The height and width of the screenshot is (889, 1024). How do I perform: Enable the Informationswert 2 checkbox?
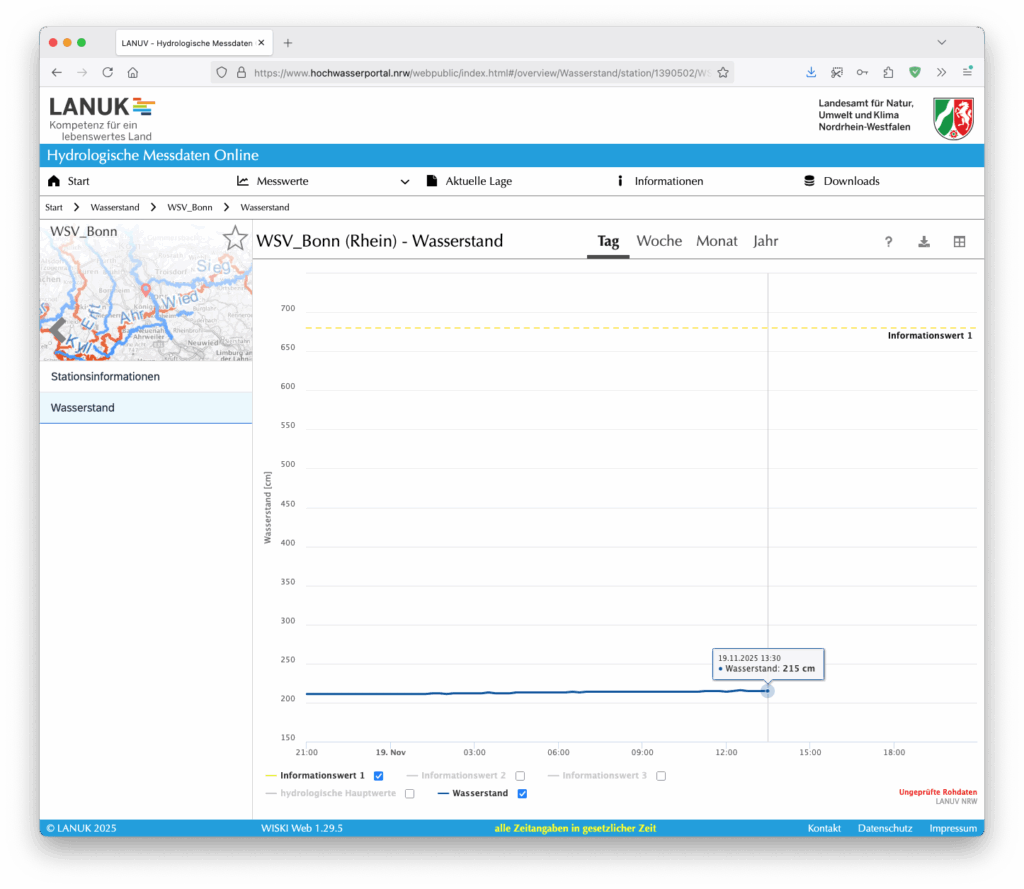pos(520,776)
